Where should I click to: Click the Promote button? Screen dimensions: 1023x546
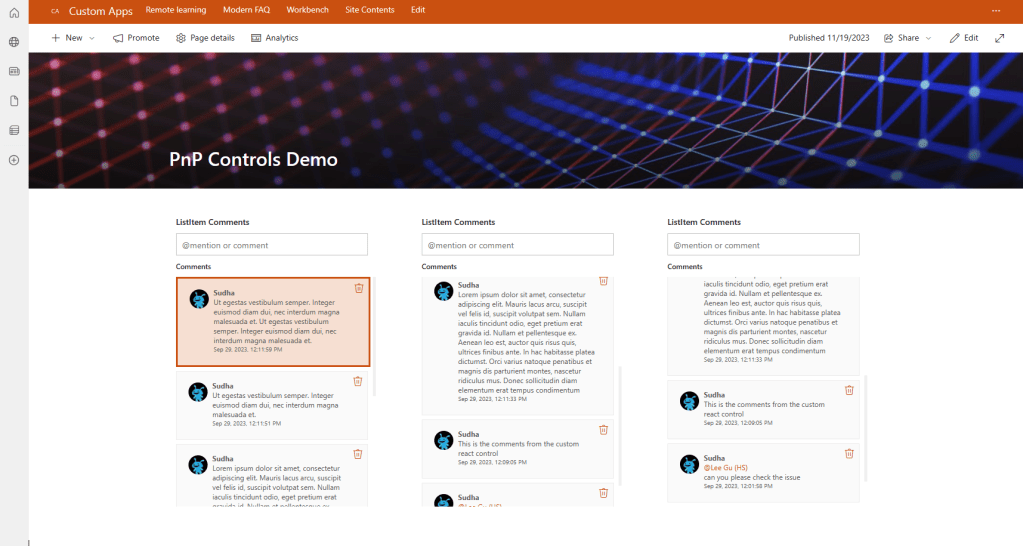click(x=136, y=38)
